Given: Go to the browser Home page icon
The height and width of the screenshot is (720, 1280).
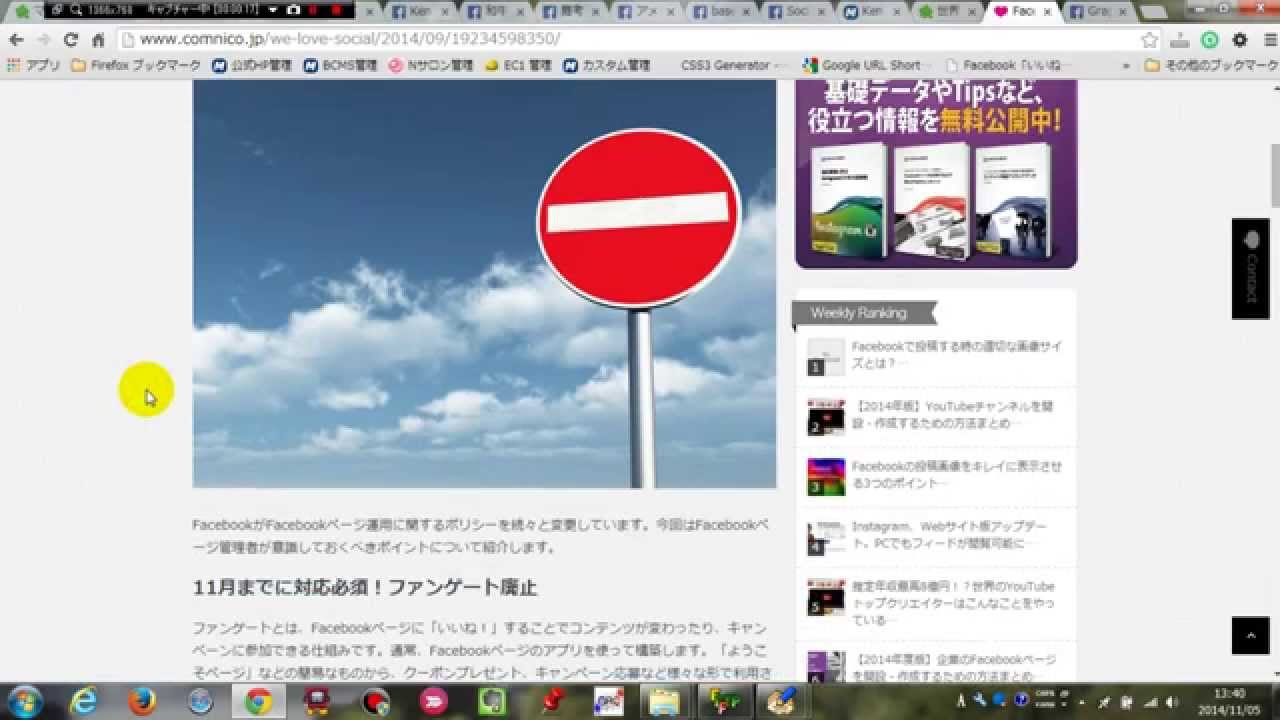Looking at the screenshot, I should click(x=98, y=40).
